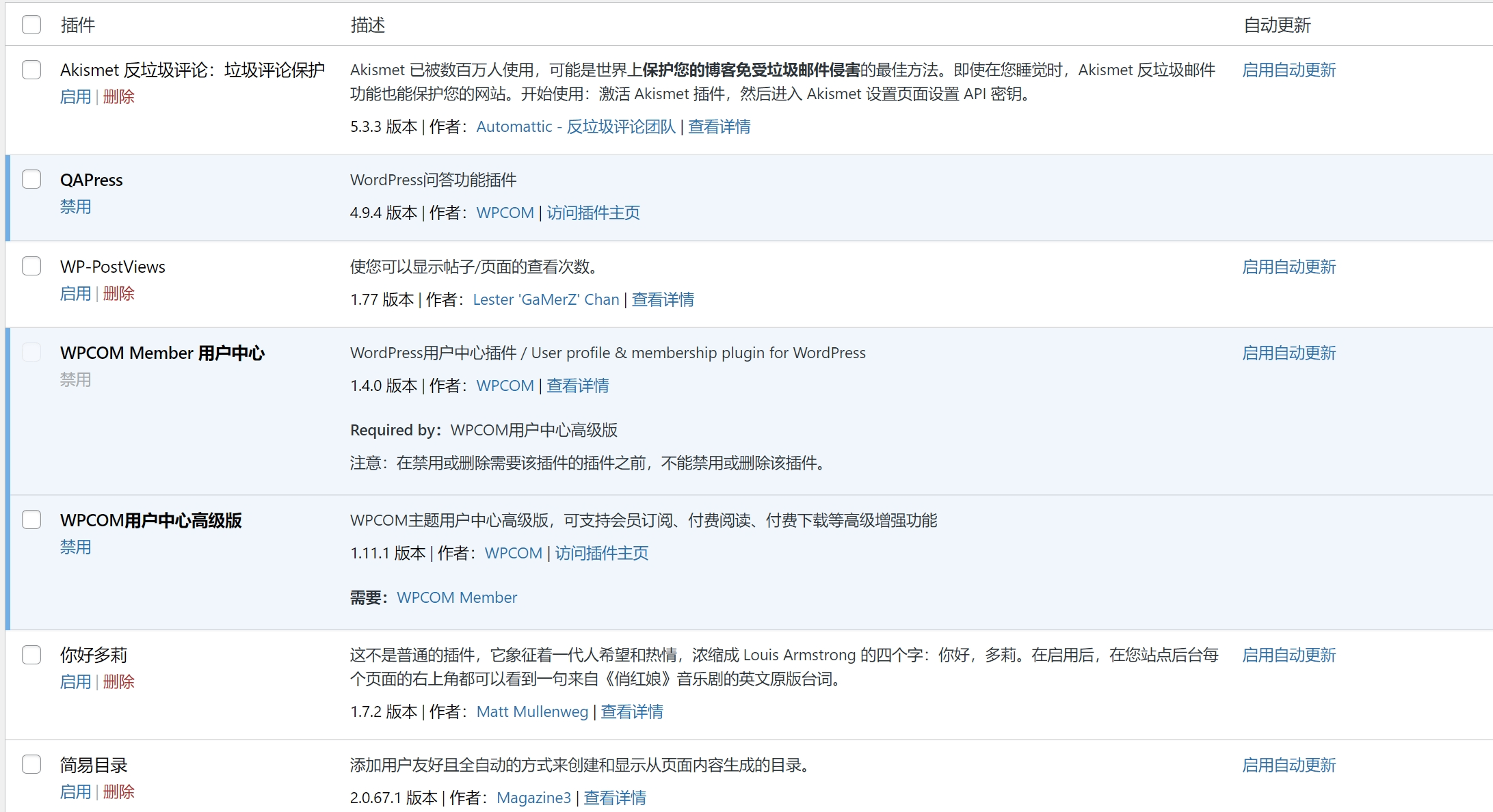禁用 the QAPress plugin
This screenshot has height=812, width=1493.
[x=75, y=206]
